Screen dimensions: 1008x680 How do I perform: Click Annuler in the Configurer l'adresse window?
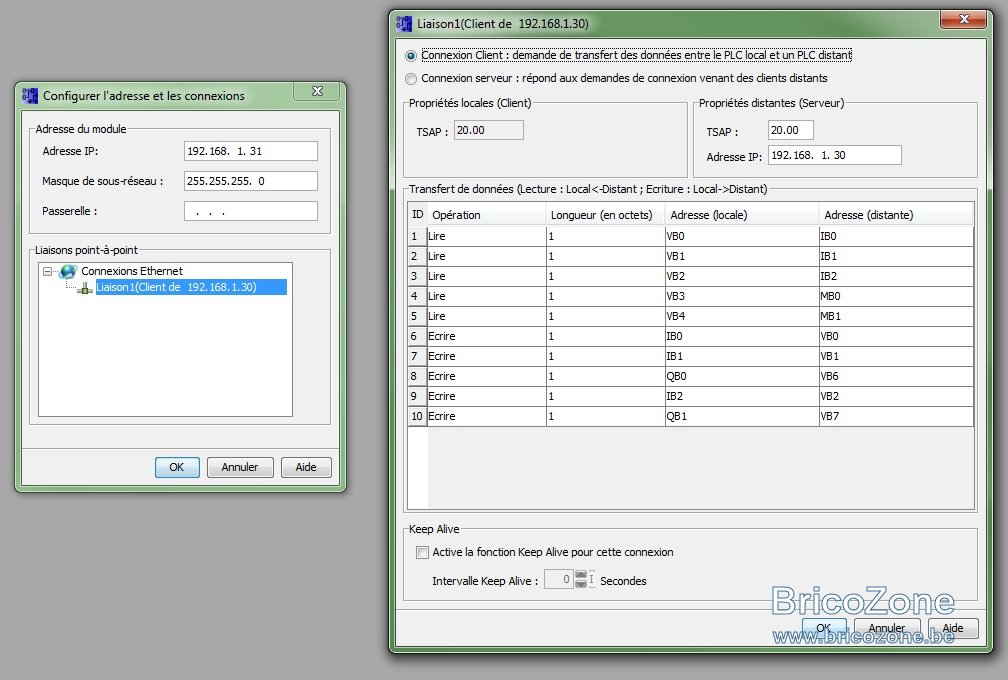(240, 467)
